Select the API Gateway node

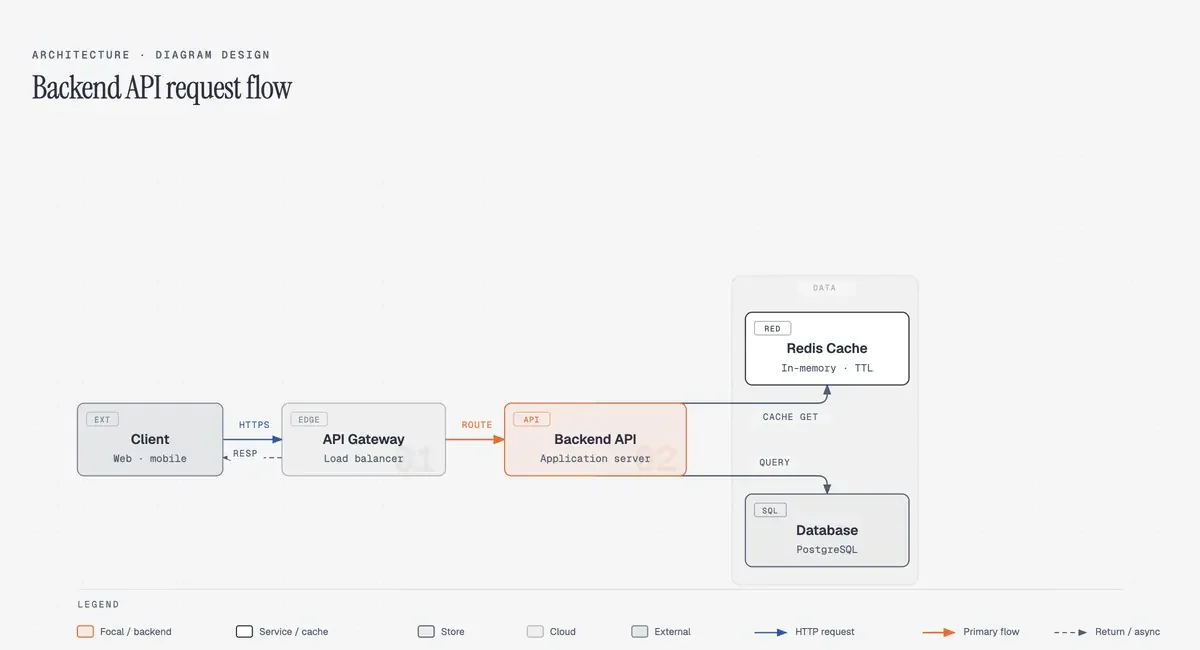pos(364,439)
